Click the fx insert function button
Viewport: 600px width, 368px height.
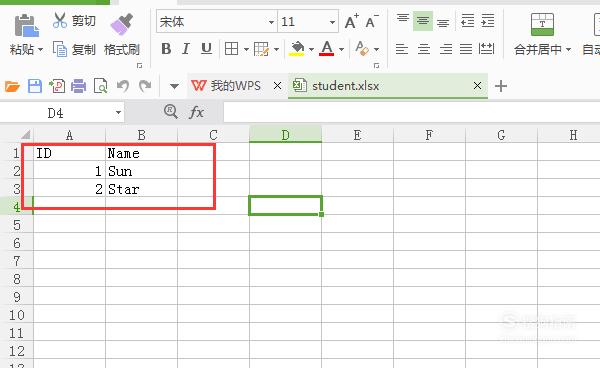[197, 112]
